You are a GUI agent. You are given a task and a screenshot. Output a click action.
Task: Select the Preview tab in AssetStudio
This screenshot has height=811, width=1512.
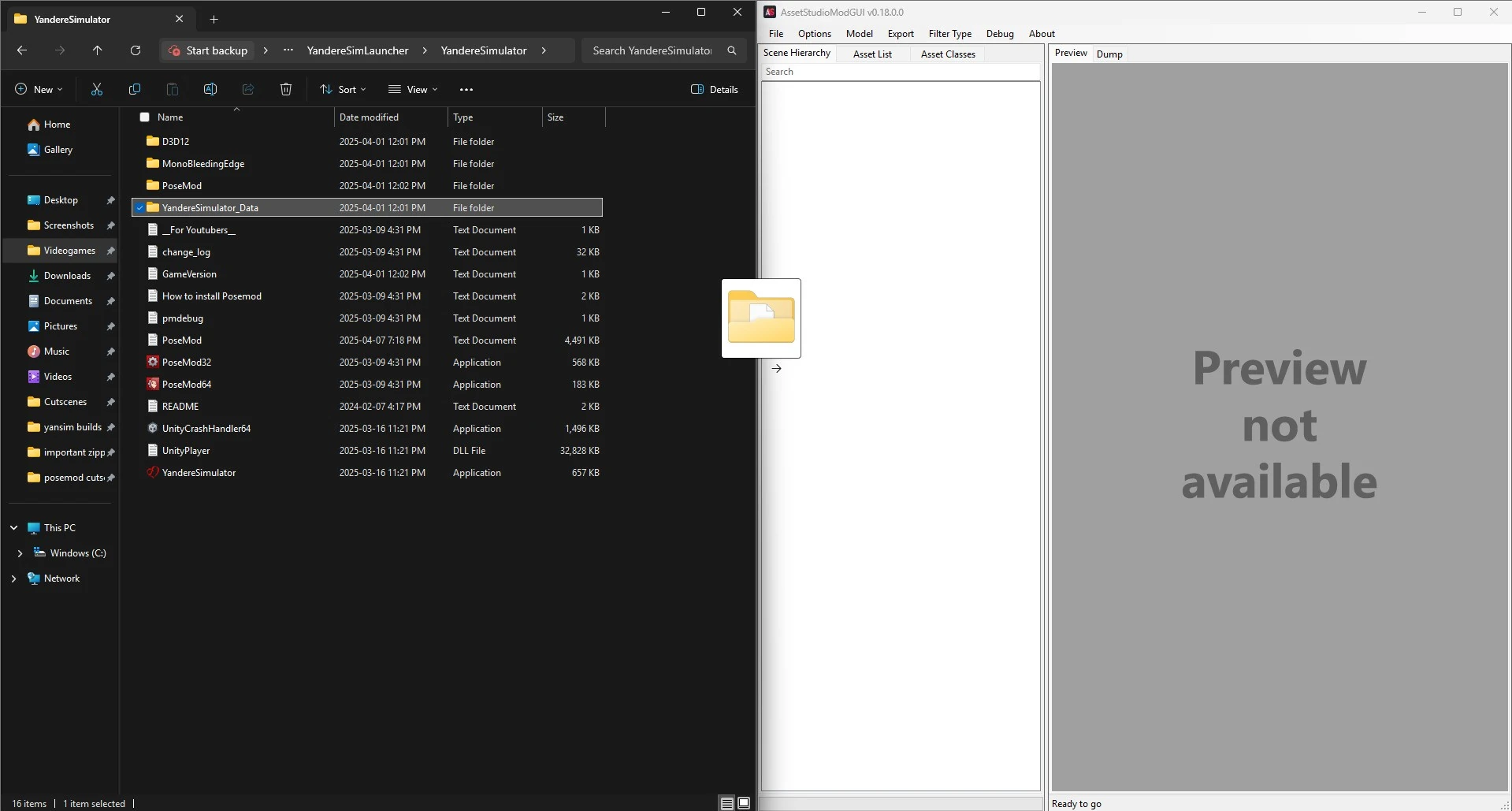1071,53
